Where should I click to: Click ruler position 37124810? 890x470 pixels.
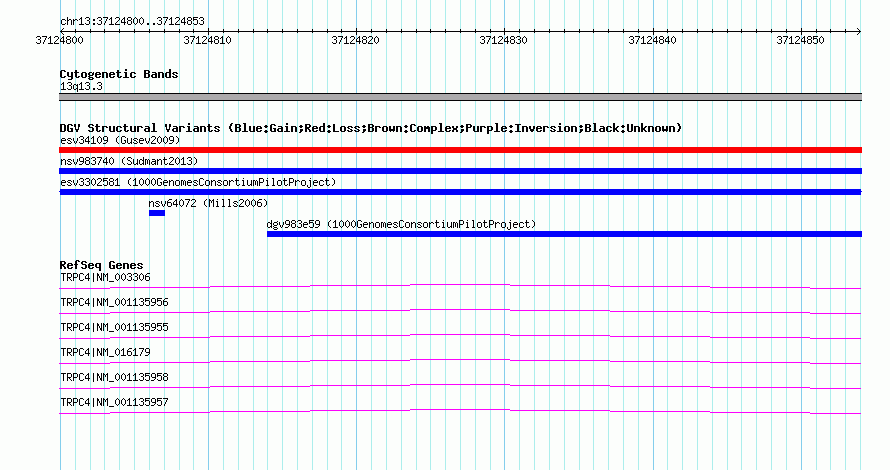coord(207,40)
